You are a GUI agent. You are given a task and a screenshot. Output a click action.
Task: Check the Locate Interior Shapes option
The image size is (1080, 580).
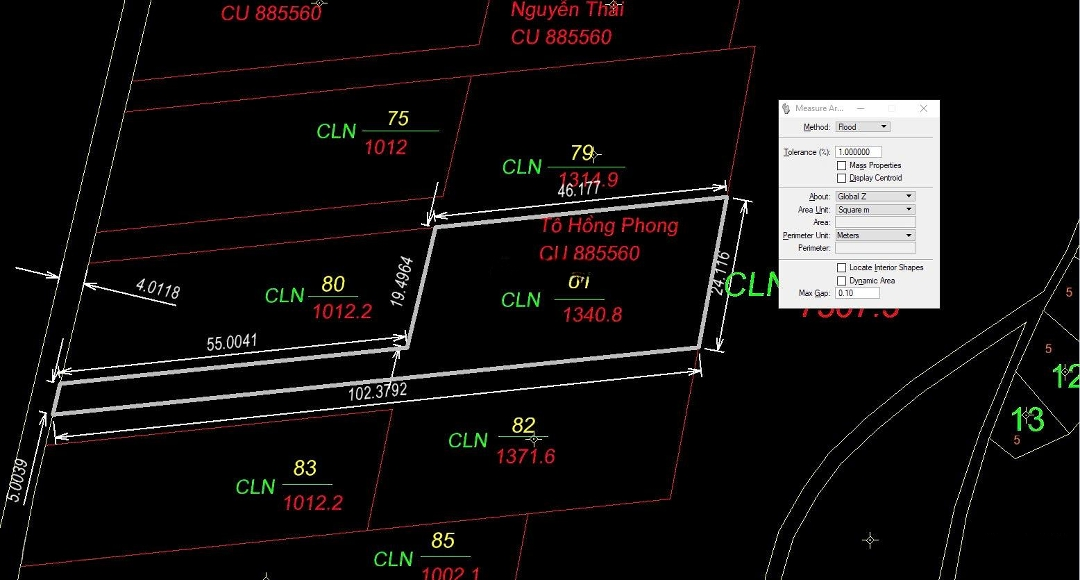[842, 267]
